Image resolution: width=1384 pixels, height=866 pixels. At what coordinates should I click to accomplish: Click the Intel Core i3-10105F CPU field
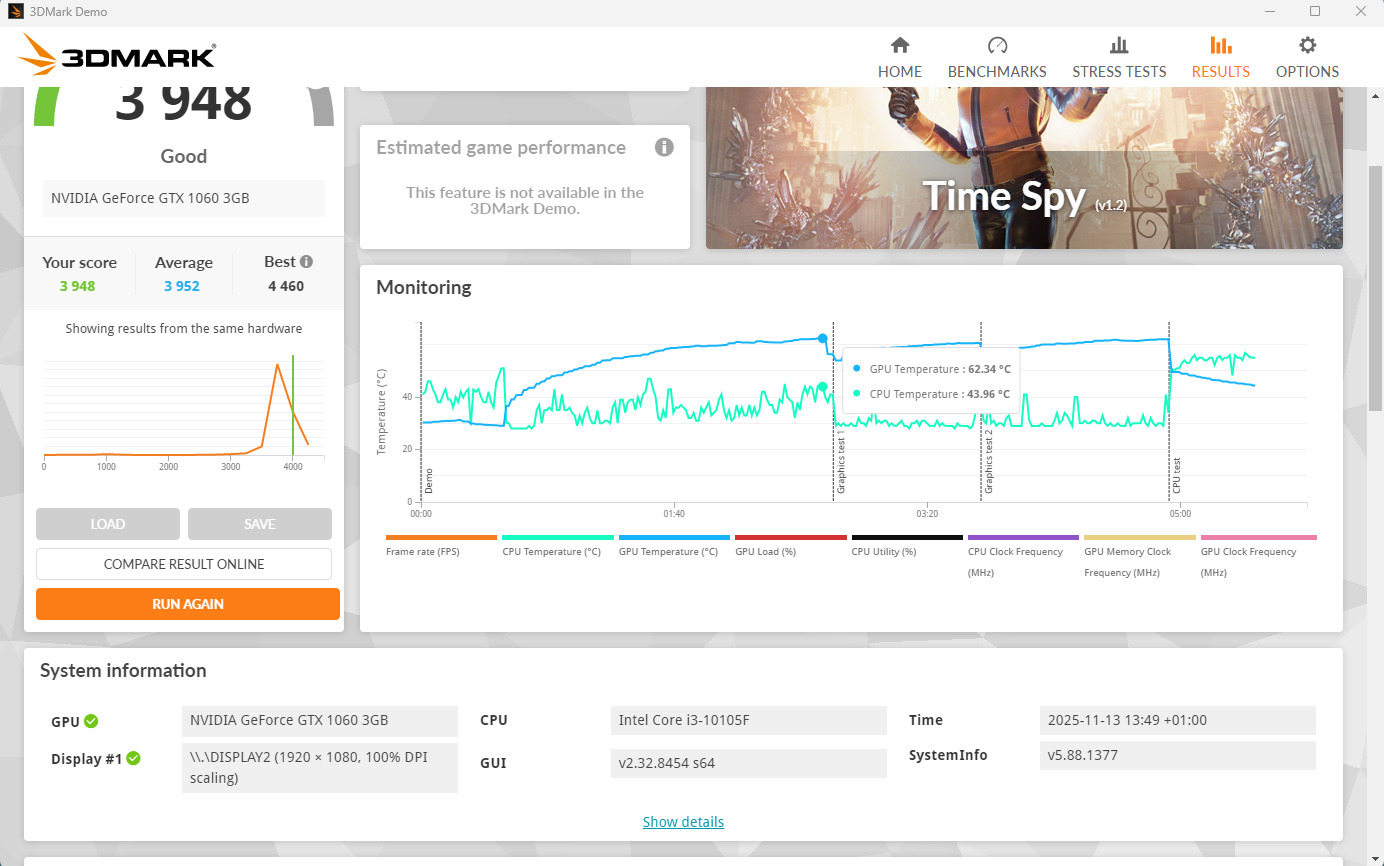[x=748, y=720]
